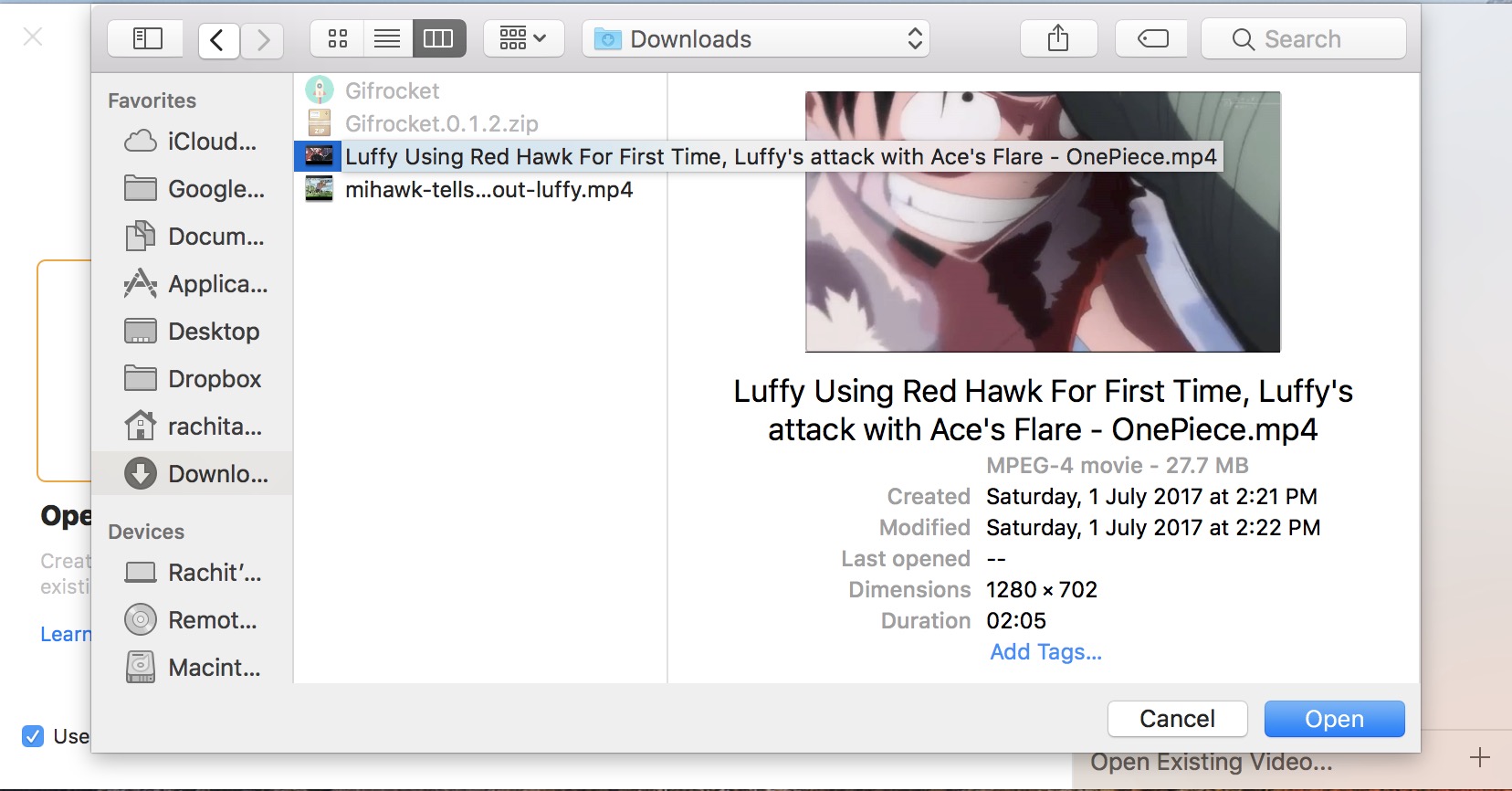Select mihawk-tells...out-luffy.mp4 file
Image resolution: width=1512 pixels, height=791 pixels.
(x=479, y=189)
